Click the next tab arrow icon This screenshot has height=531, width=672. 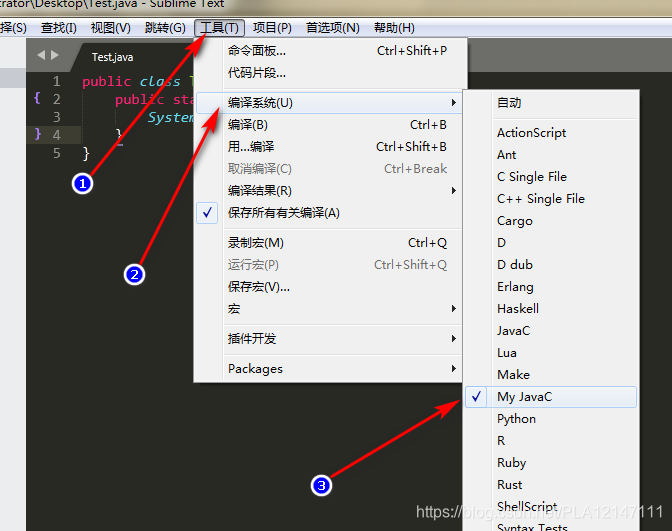click(55, 55)
